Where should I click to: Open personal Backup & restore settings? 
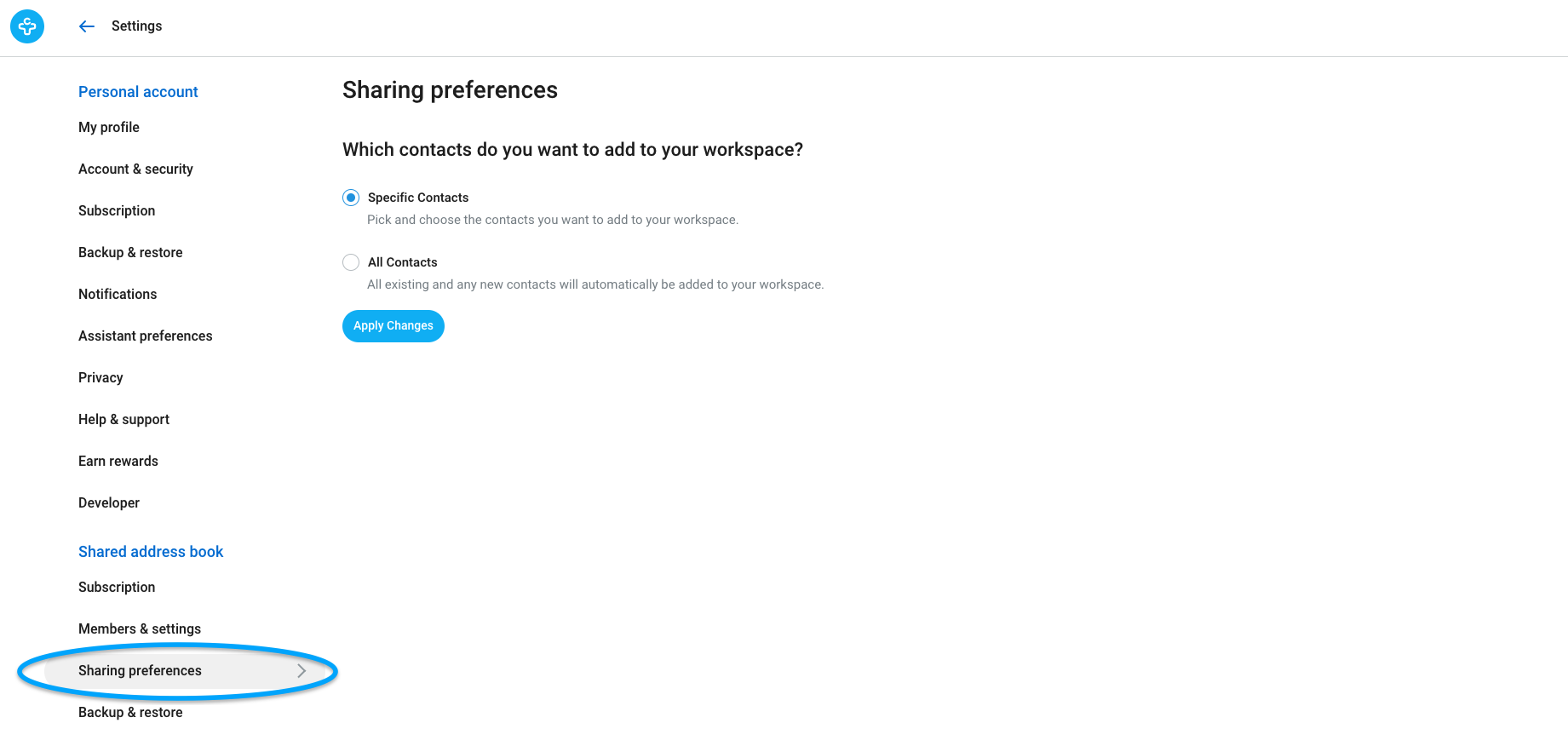(130, 252)
